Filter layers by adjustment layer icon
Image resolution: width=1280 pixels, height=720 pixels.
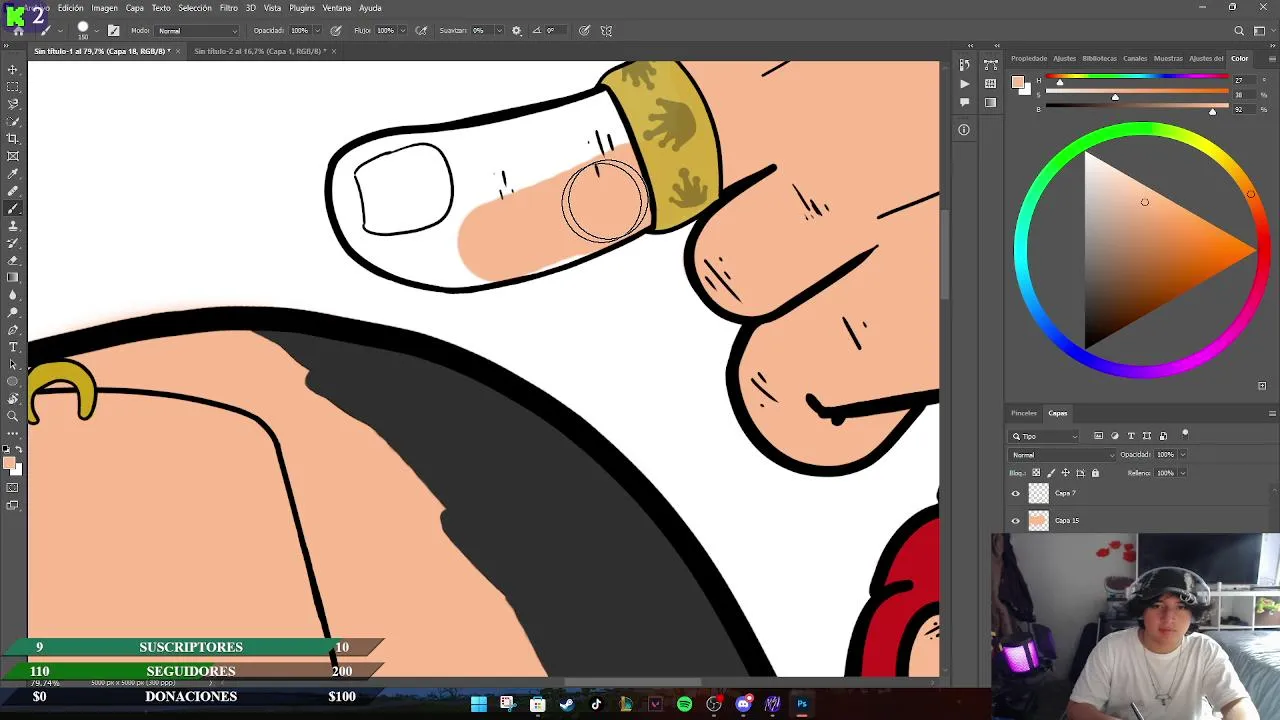(x=1115, y=436)
